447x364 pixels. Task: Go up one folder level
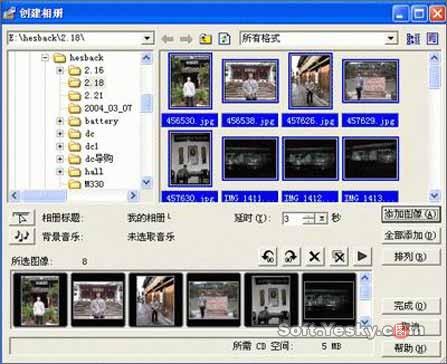coord(206,39)
